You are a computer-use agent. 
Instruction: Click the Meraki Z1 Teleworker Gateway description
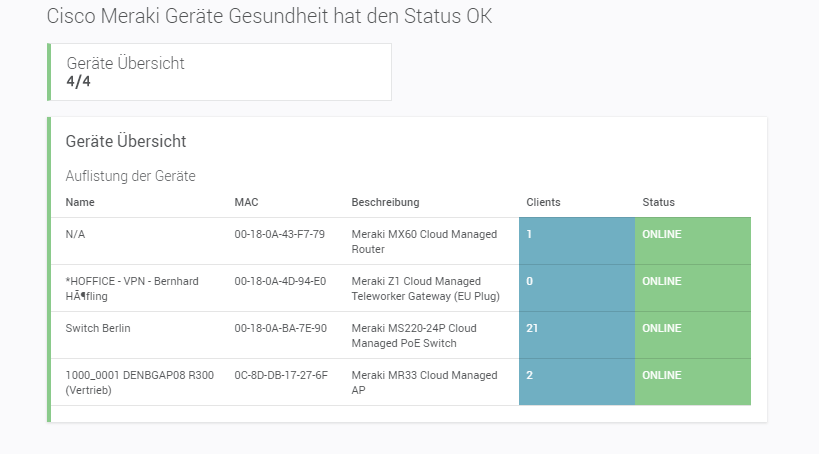coord(425,288)
